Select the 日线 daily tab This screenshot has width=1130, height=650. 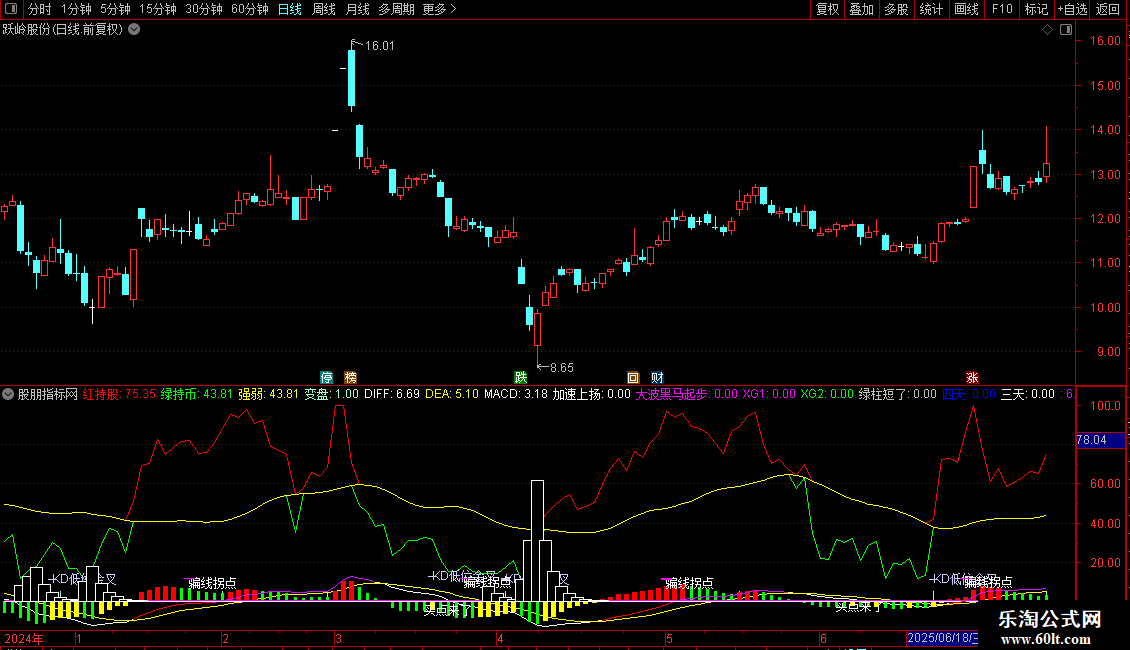tap(290, 9)
